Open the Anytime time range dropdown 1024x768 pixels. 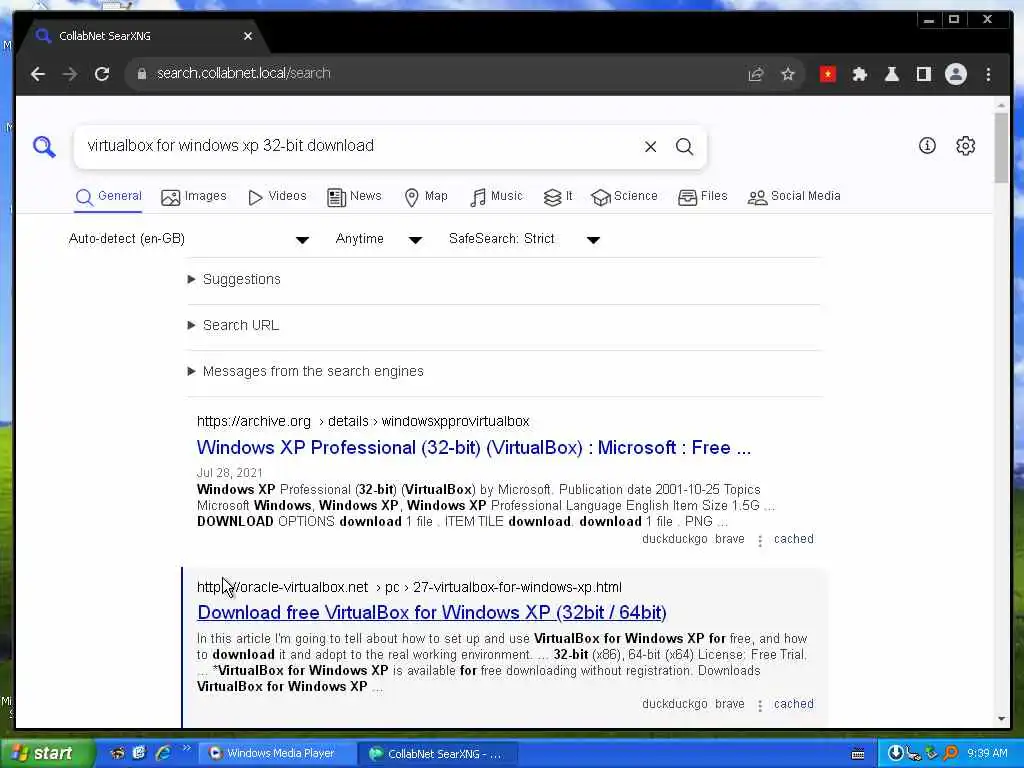379,239
